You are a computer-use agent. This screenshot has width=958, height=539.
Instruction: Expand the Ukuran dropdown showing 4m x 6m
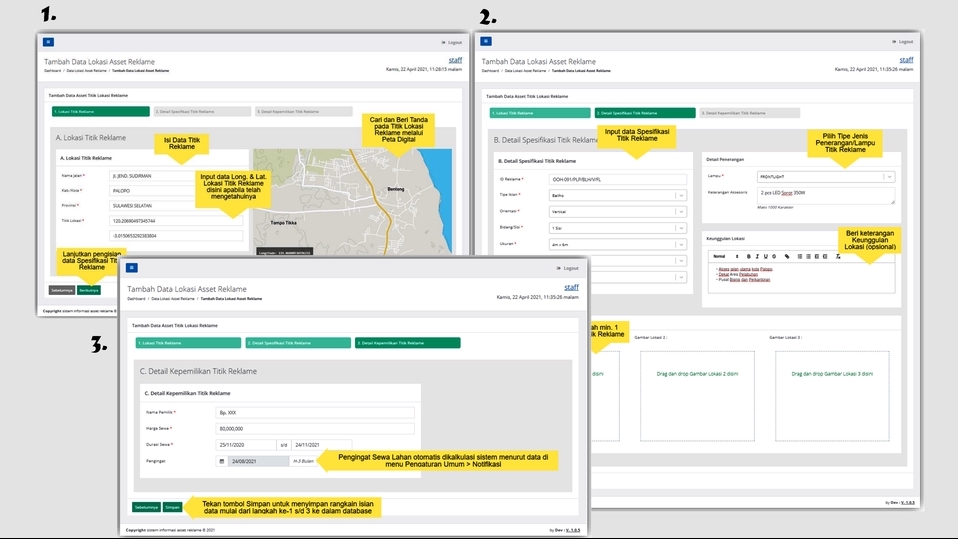(618, 244)
